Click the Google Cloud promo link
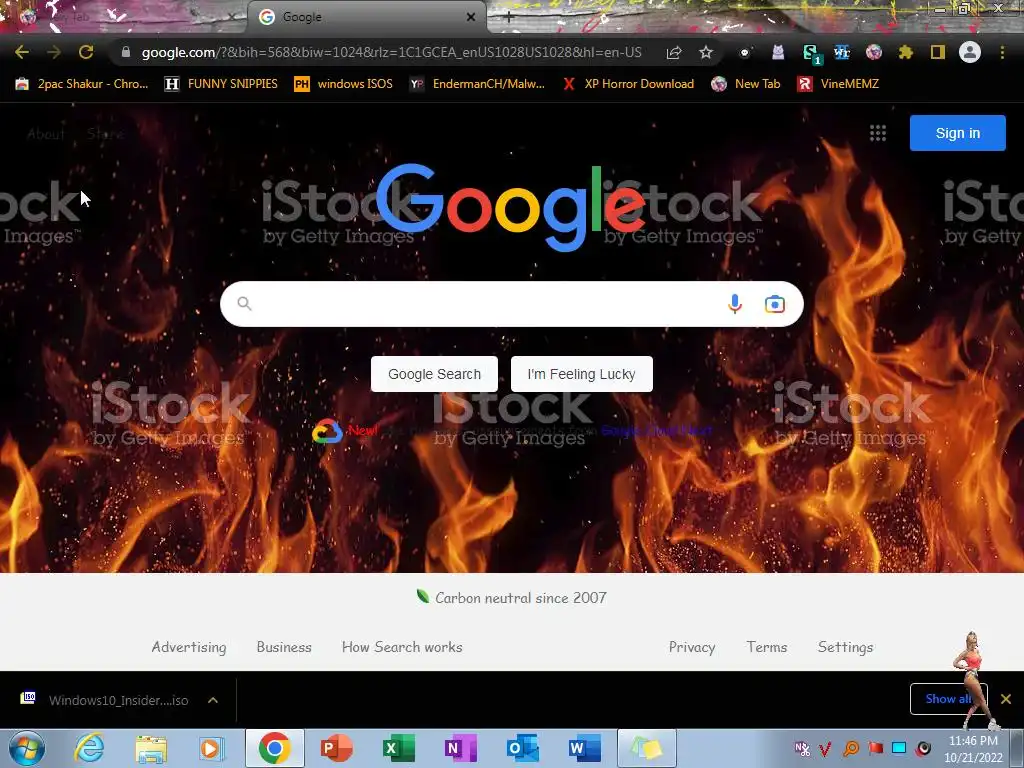The image size is (1024, 768). [656, 430]
